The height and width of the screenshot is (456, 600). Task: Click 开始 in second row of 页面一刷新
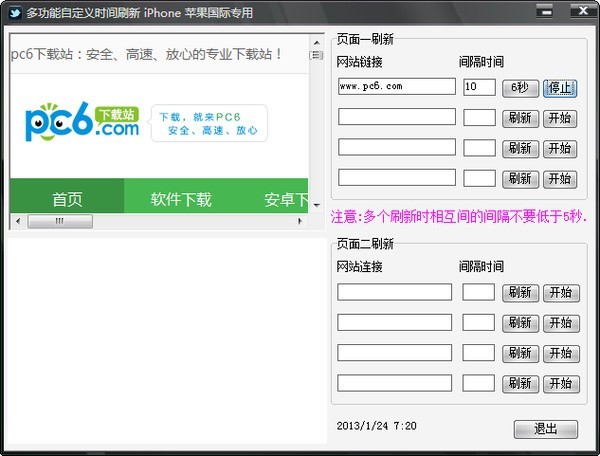tap(560, 119)
